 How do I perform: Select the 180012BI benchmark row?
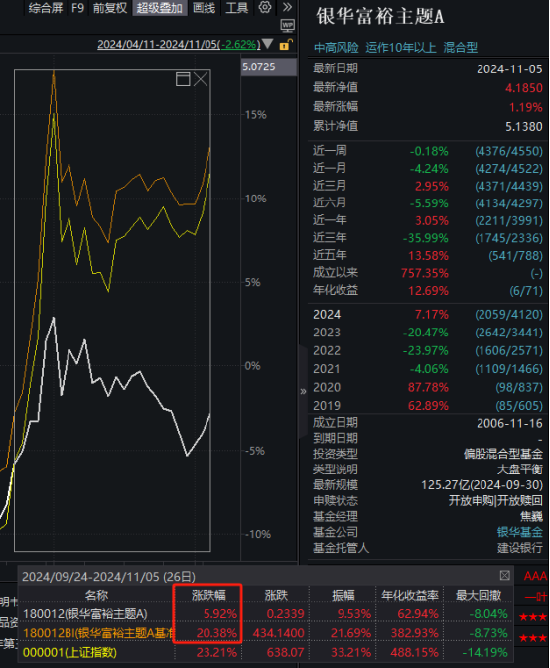(x=265, y=633)
